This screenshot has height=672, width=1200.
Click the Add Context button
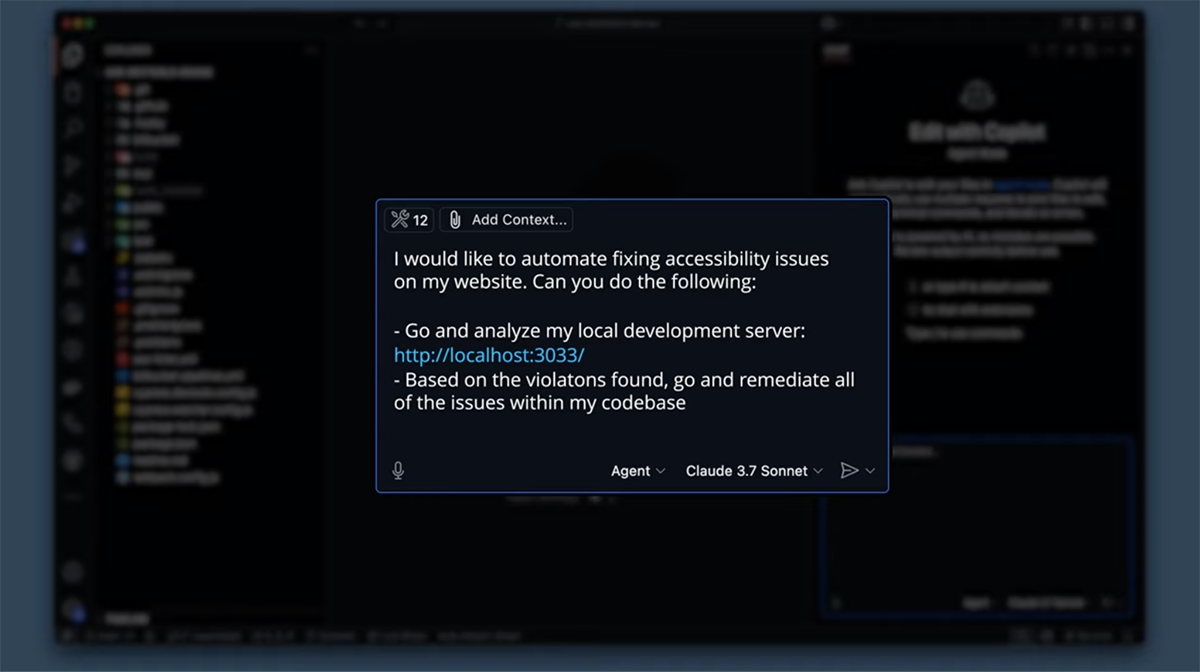[x=506, y=219]
